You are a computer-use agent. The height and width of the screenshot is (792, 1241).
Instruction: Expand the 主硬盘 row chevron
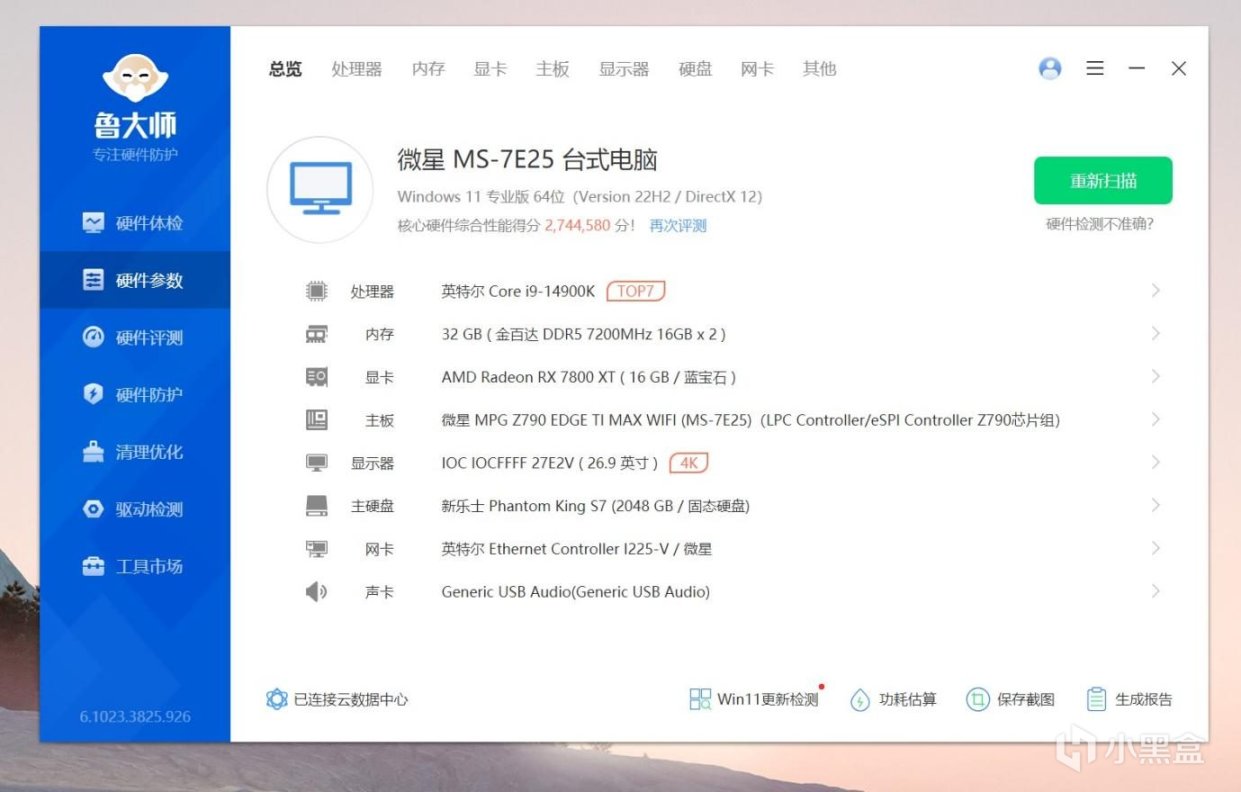coord(1155,505)
